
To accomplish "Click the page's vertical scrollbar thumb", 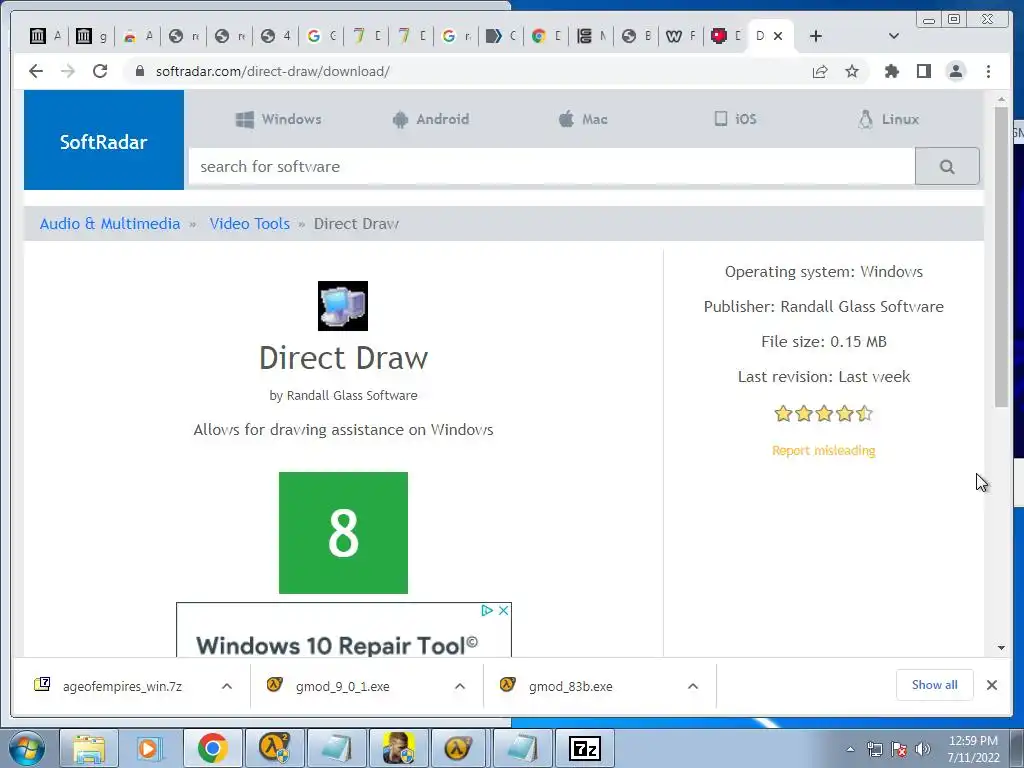I will [x=1001, y=257].
